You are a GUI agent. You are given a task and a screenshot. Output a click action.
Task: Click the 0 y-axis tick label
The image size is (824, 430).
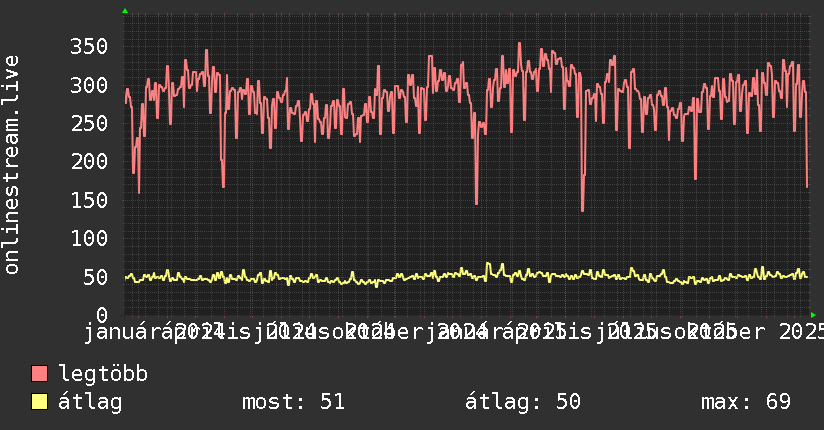tap(102, 315)
